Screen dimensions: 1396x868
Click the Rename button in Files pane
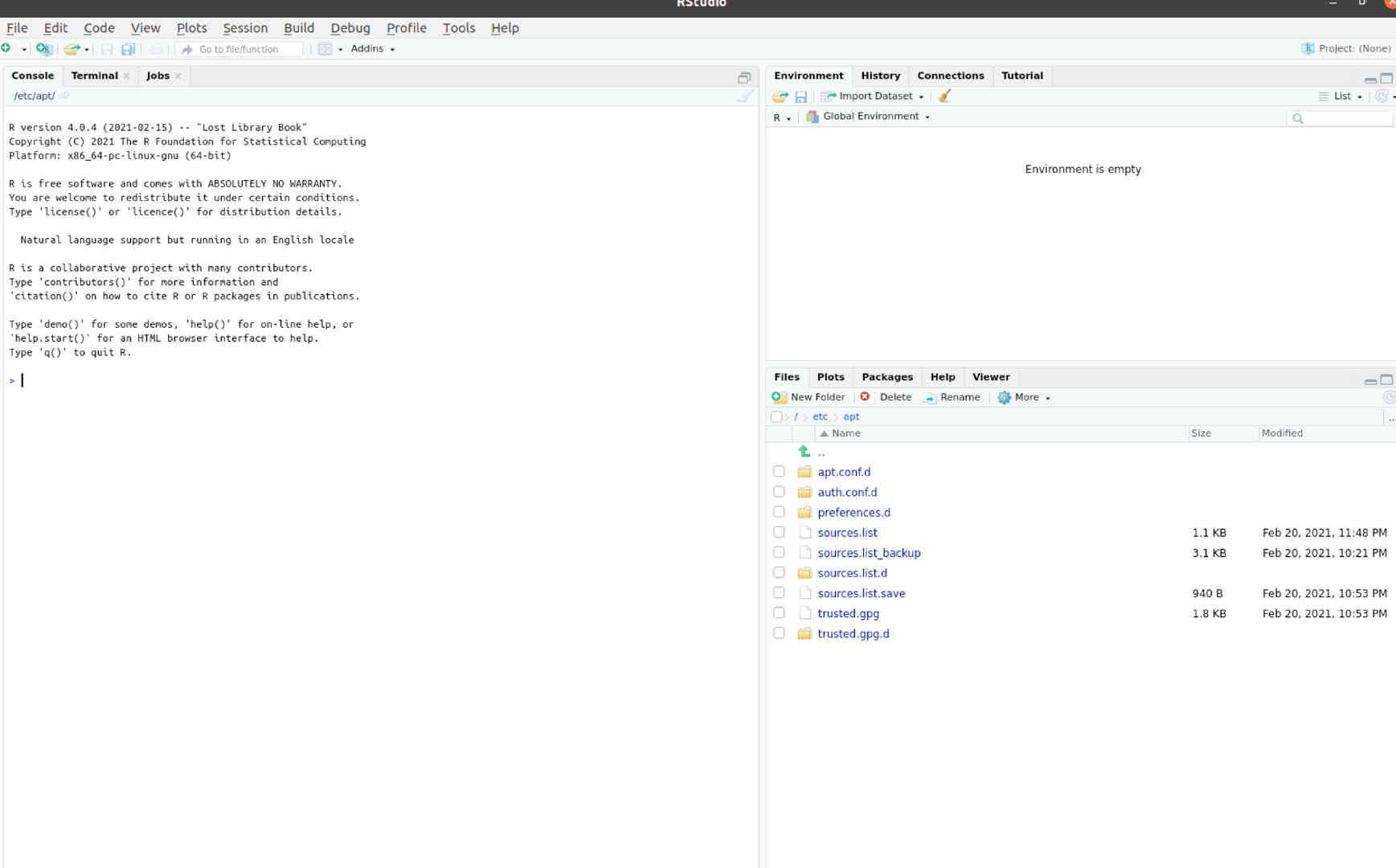click(x=953, y=397)
